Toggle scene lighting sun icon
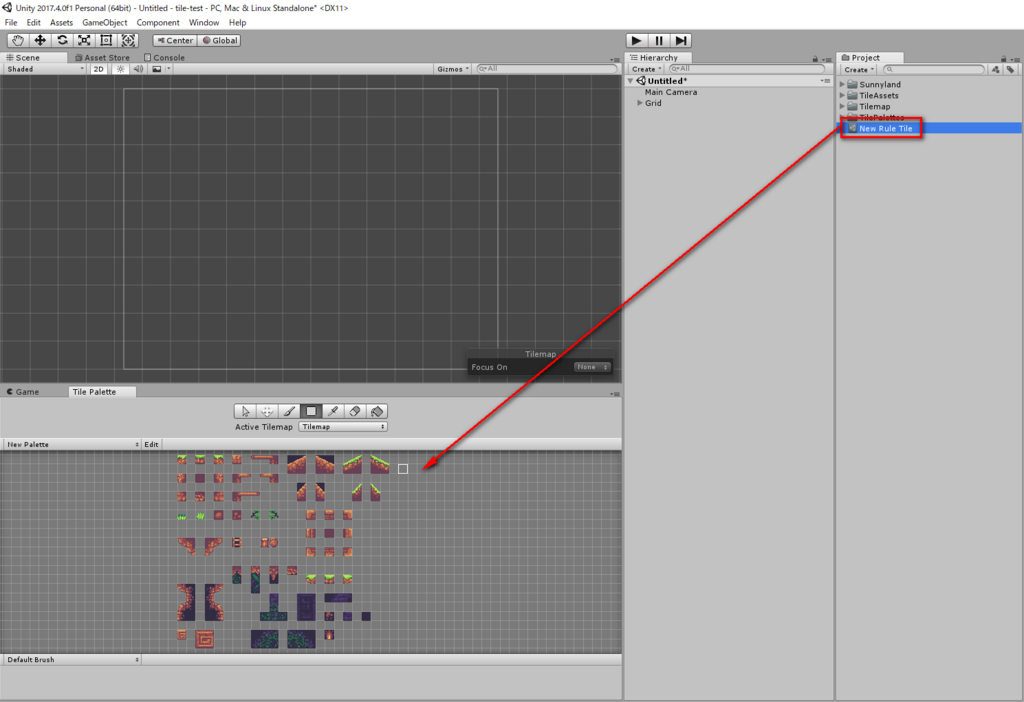The height and width of the screenshot is (702, 1024). (120, 69)
